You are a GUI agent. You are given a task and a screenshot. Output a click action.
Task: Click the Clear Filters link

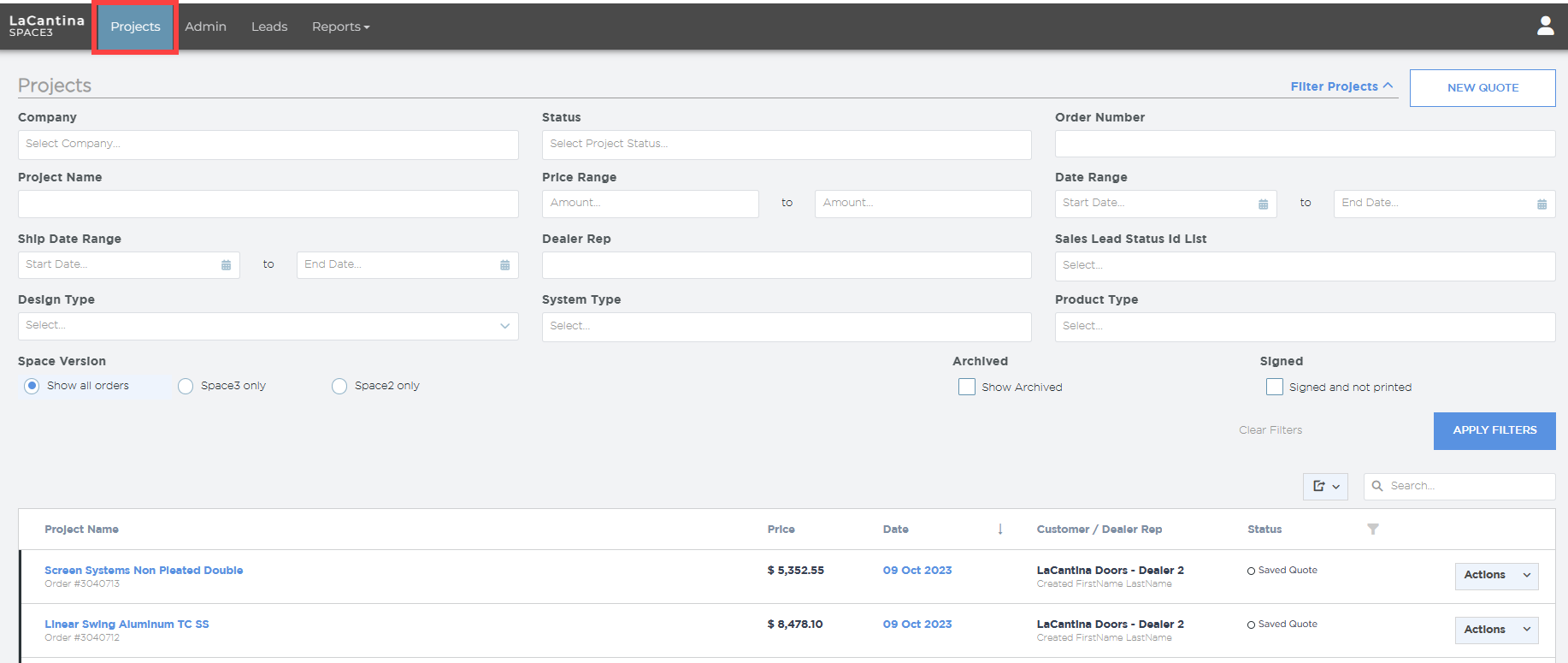pos(1270,430)
